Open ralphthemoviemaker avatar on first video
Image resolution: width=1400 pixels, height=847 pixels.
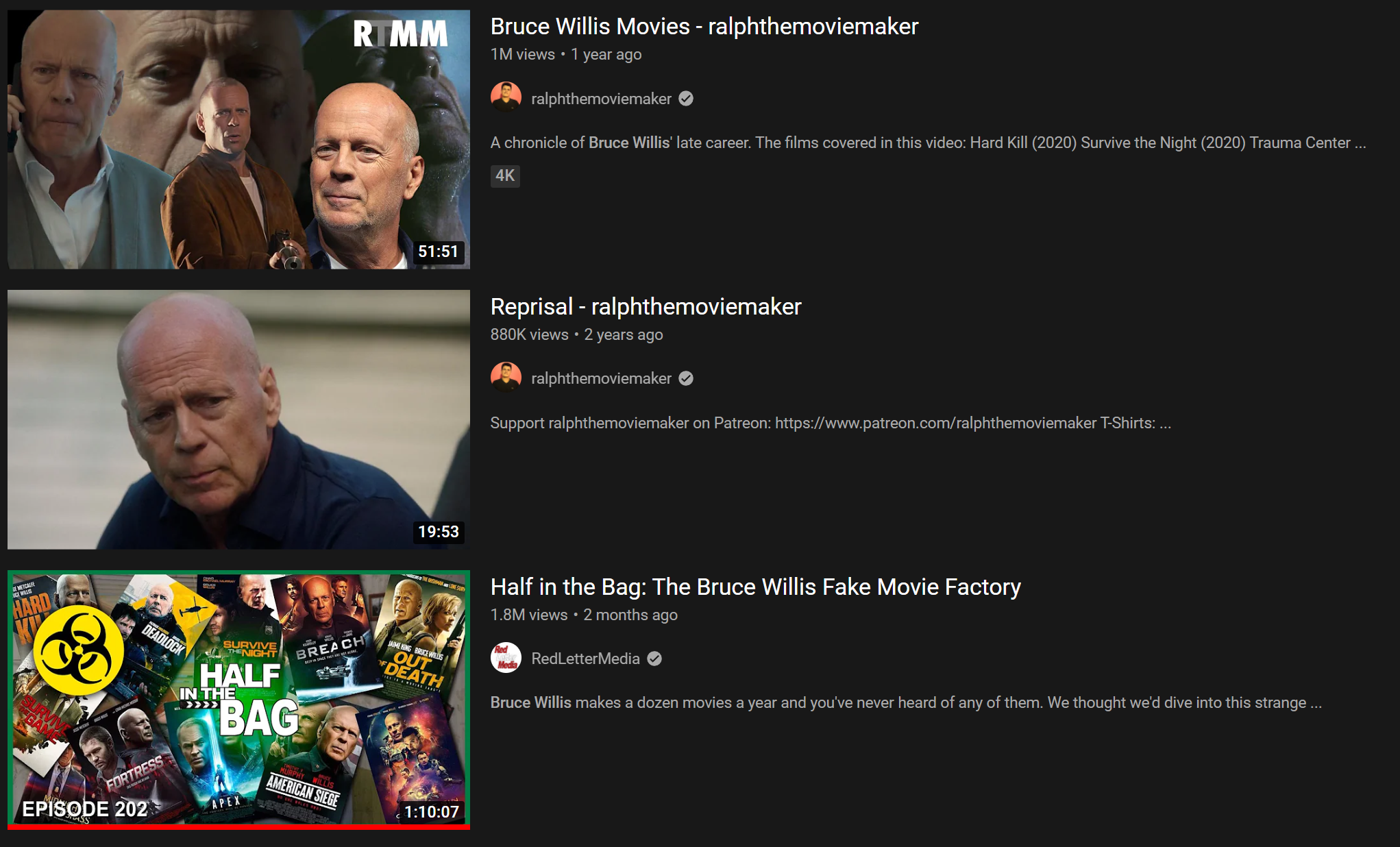(506, 98)
